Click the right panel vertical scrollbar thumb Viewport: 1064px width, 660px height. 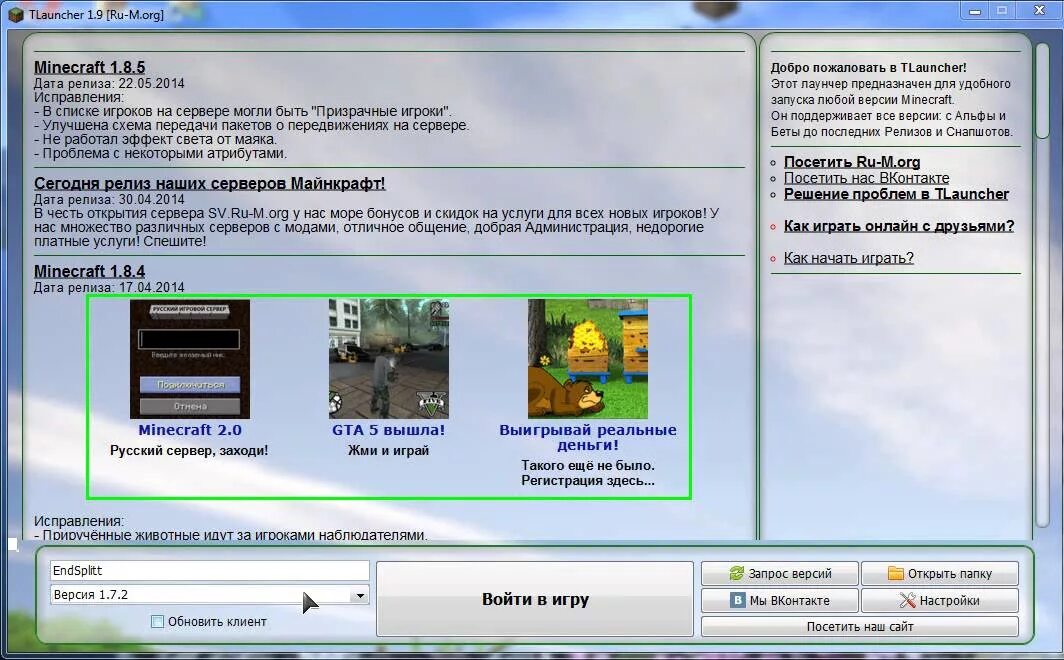coord(1042,90)
